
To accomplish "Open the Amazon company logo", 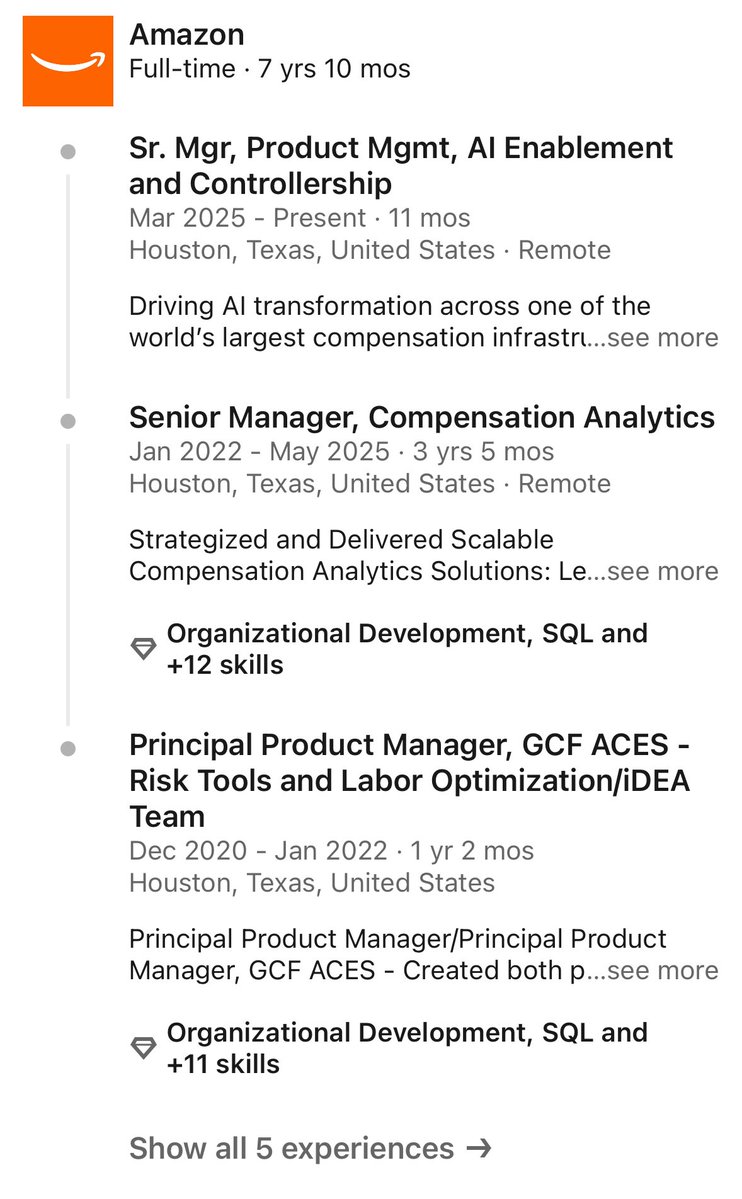I will coord(68,60).
